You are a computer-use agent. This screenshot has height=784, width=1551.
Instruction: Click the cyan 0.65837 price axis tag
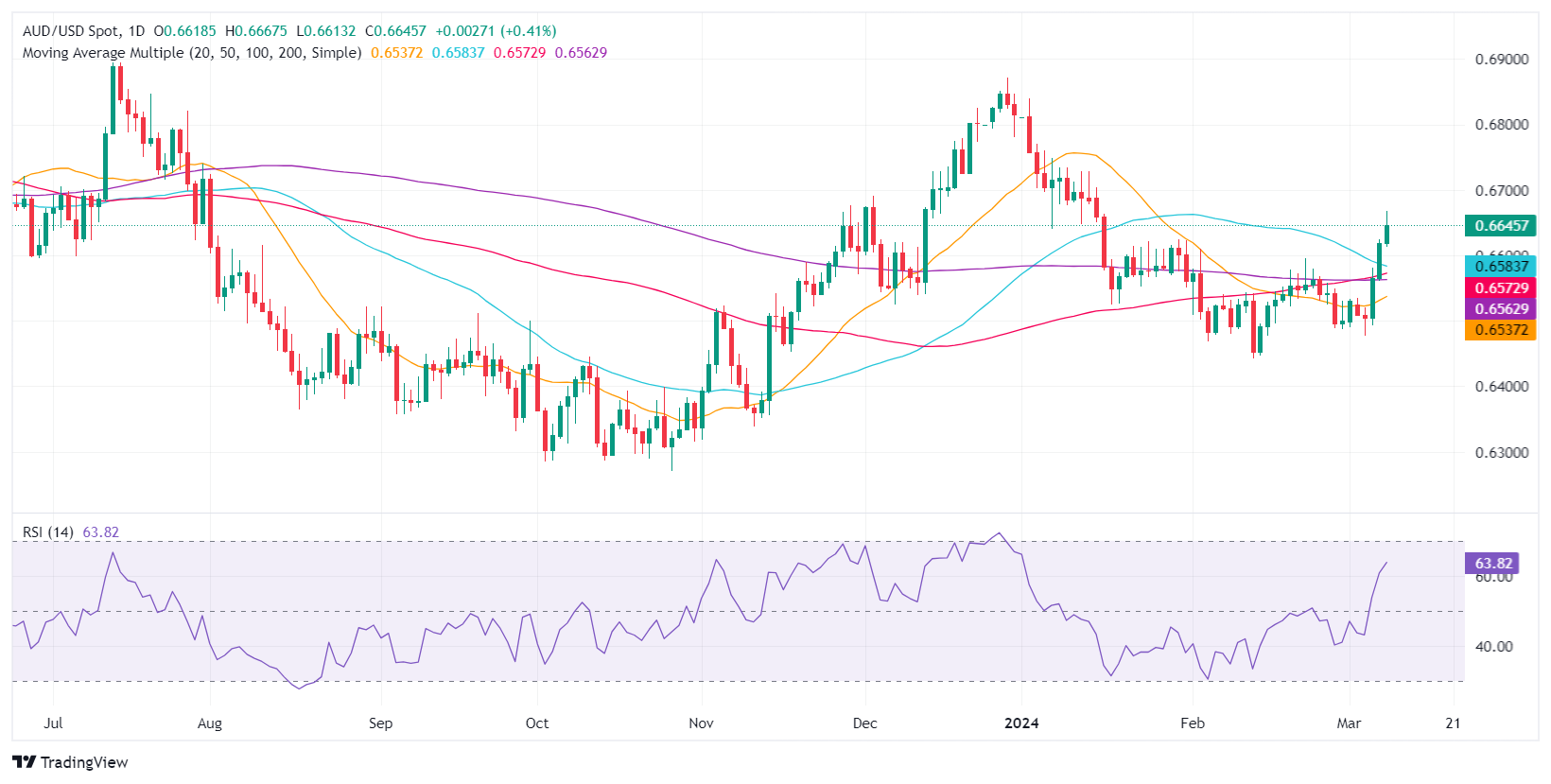[1500, 267]
